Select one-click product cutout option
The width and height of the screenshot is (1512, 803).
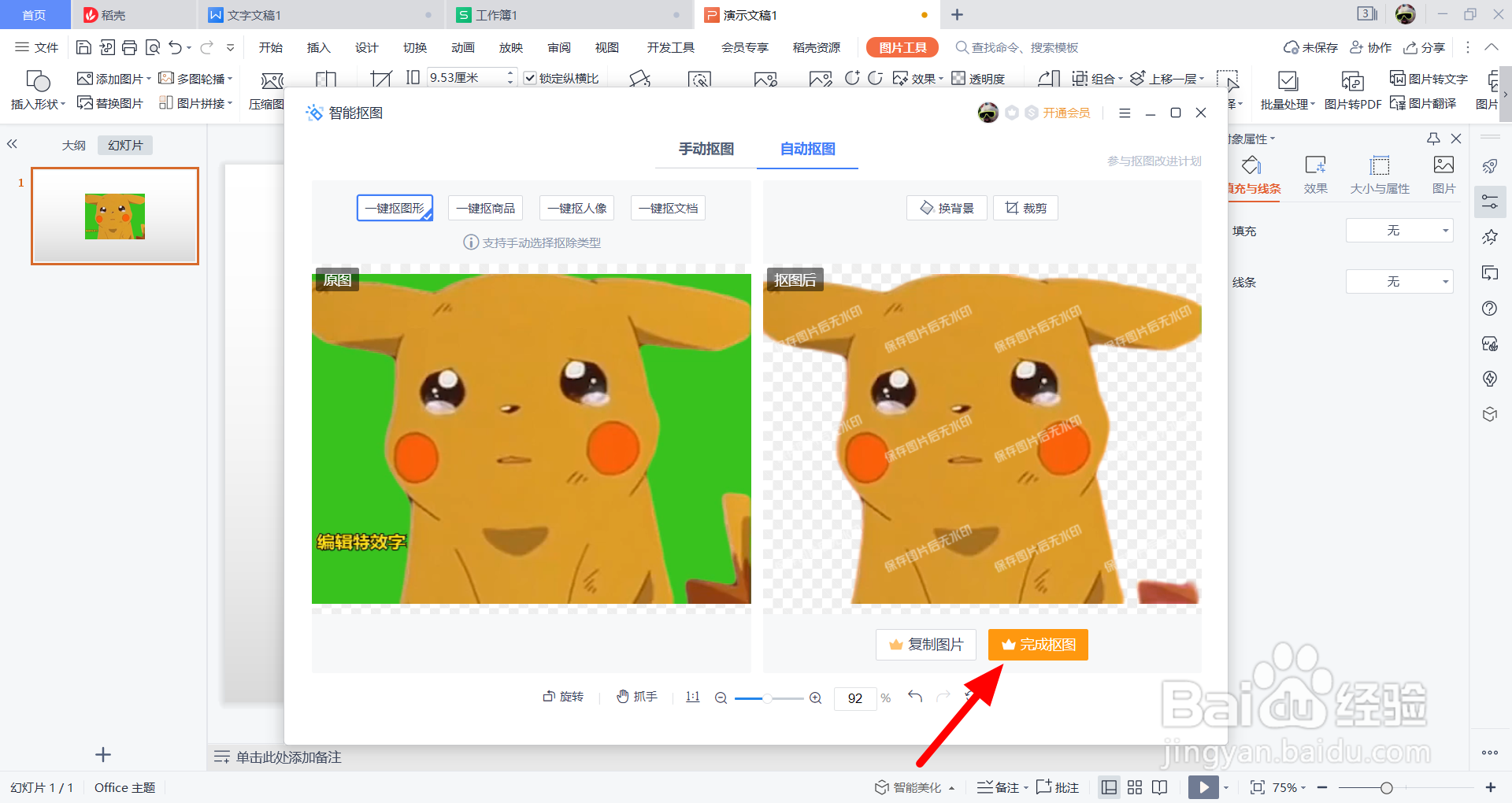click(x=486, y=208)
